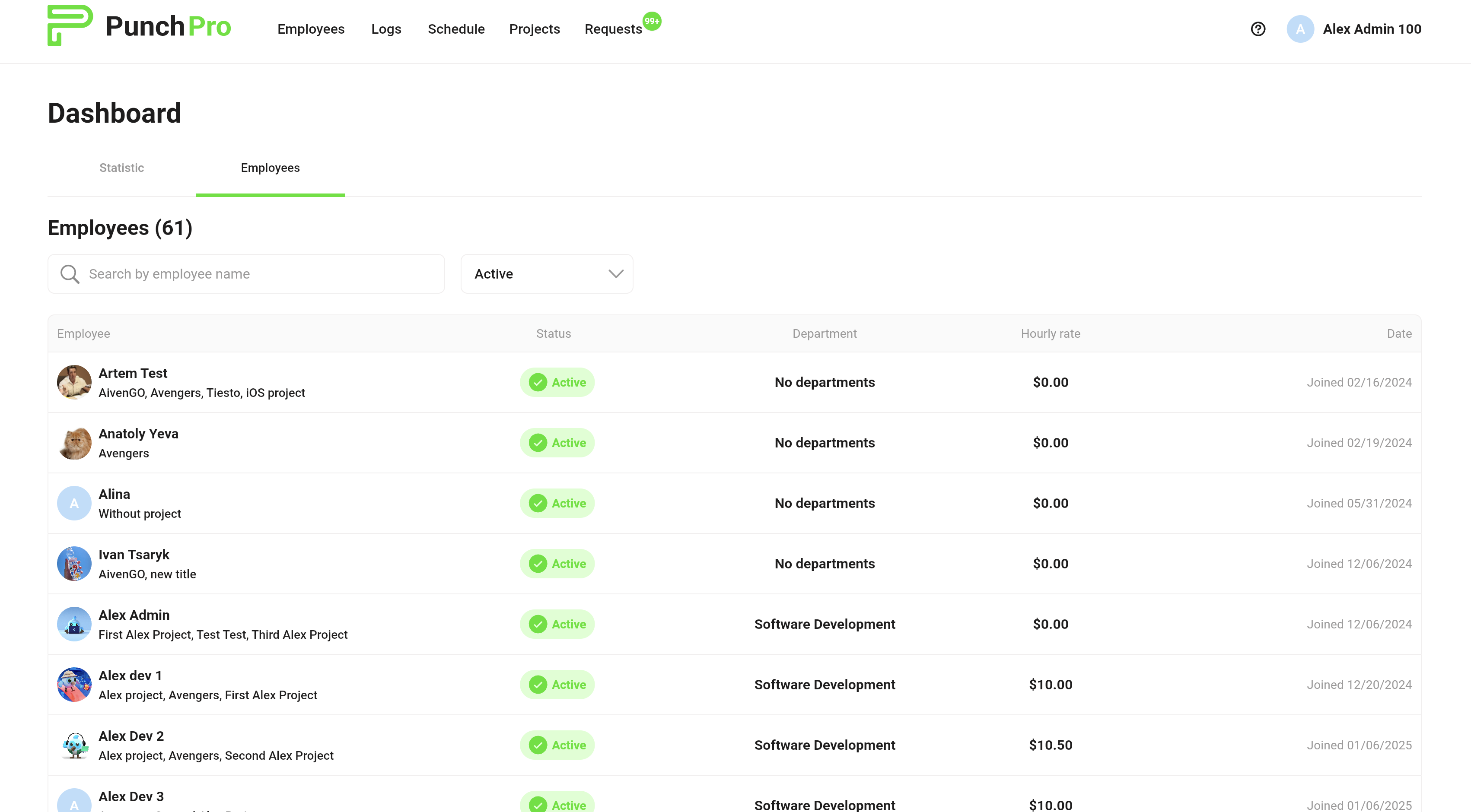Viewport: 1471px width, 812px height.
Task: Expand the Active status filter dropdown
Action: point(546,274)
